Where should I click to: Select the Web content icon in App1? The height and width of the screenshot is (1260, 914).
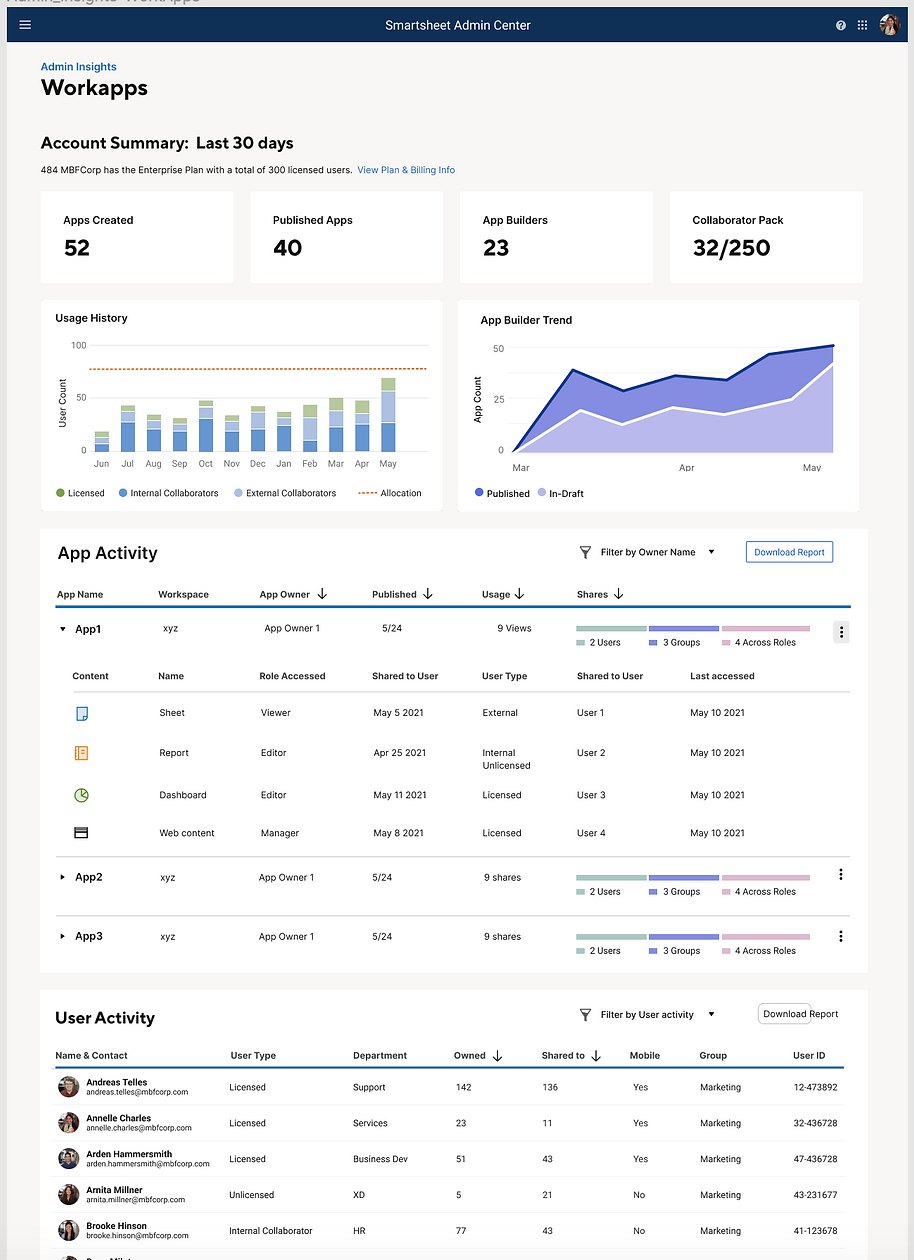pyautogui.click(x=82, y=832)
